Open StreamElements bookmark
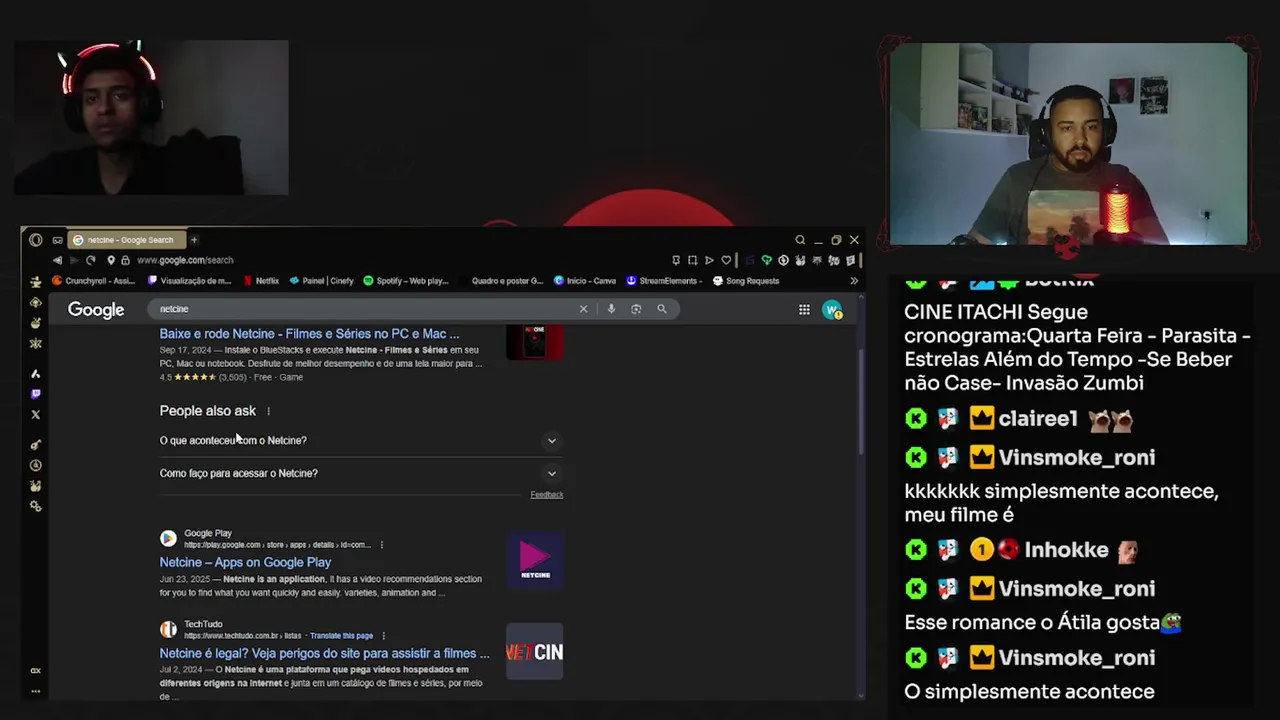The width and height of the screenshot is (1280, 720). [x=662, y=281]
